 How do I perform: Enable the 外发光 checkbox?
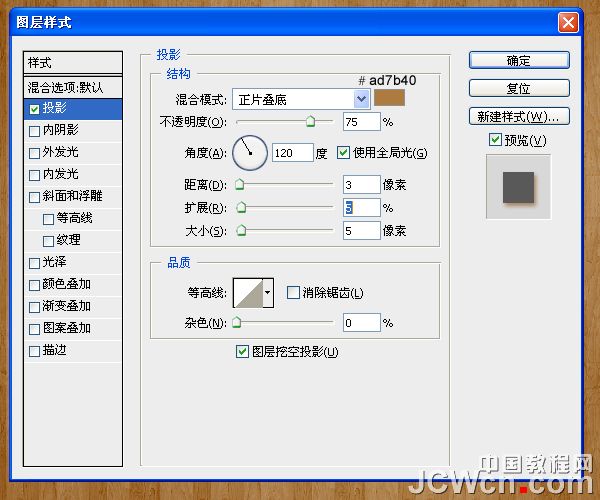point(34,153)
